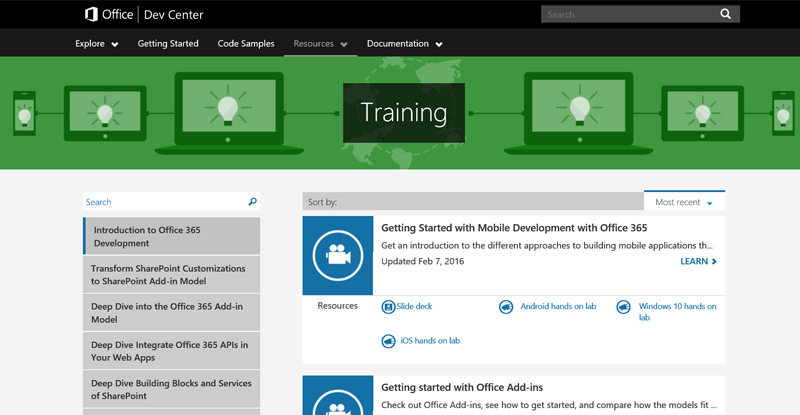Click the 'Sort by:' label

[x=322, y=202]
